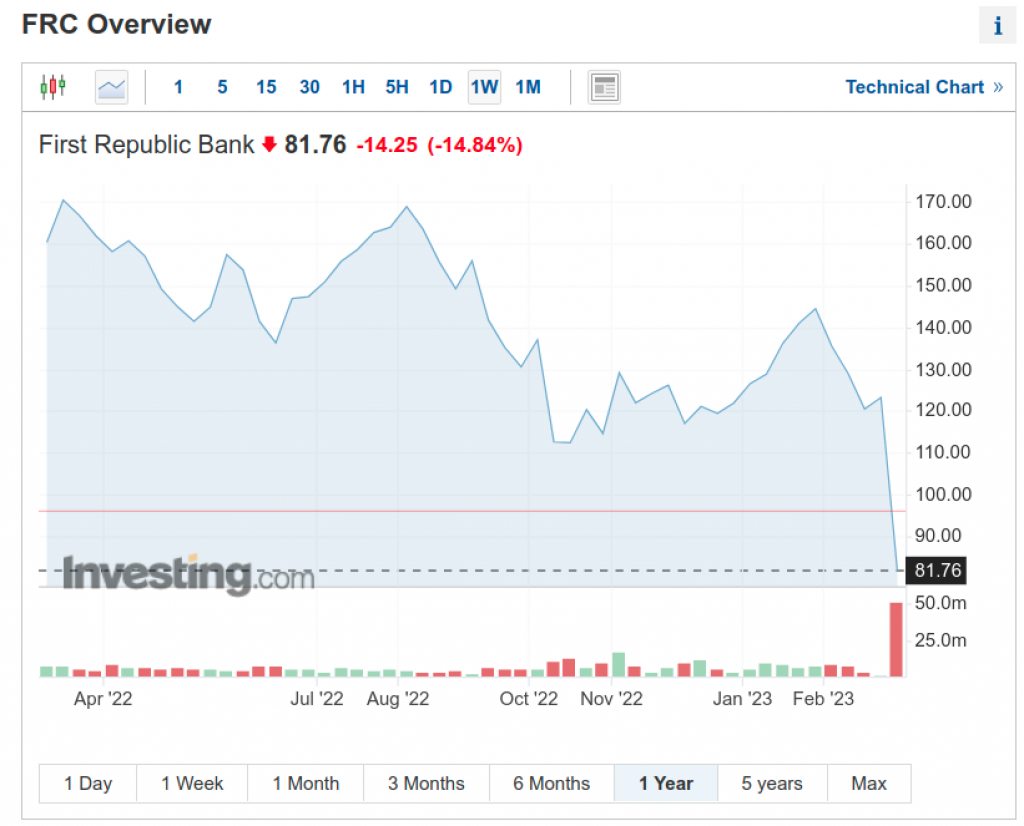
Task: Click the black 81.76 price axis label
Action: [x=936, y=570]
